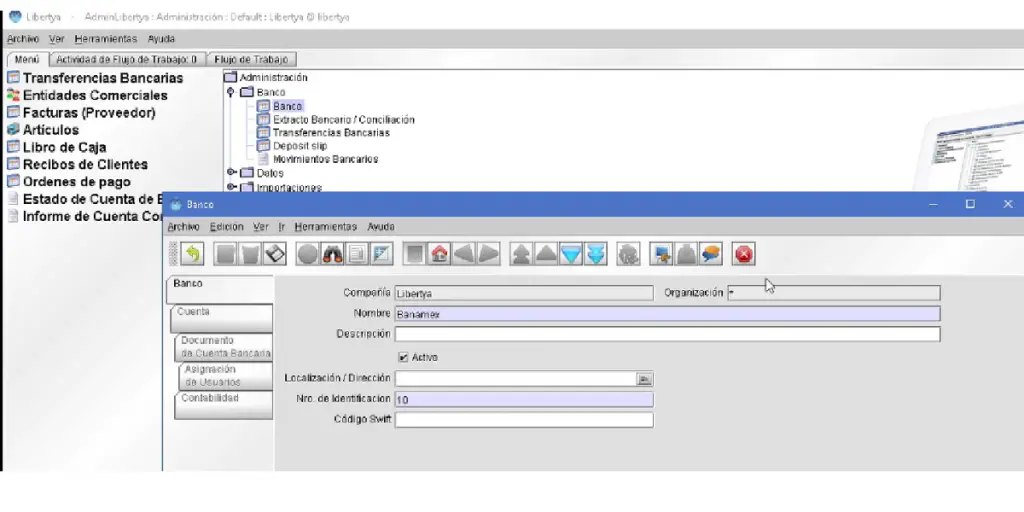Screen dimensions: 1024x512
Task: Click the Entidades Comerciales people icon
Action: point(13,96)
